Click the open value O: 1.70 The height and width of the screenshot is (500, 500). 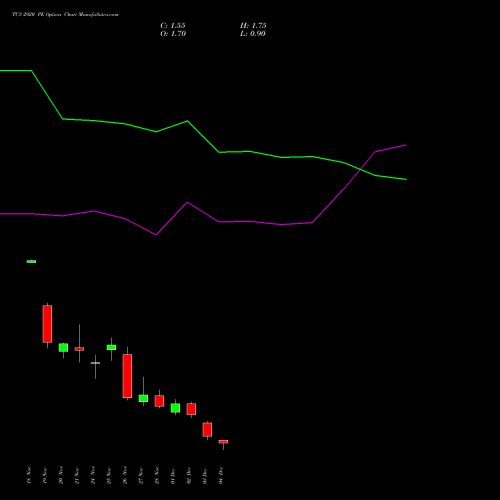coord(173,34)
